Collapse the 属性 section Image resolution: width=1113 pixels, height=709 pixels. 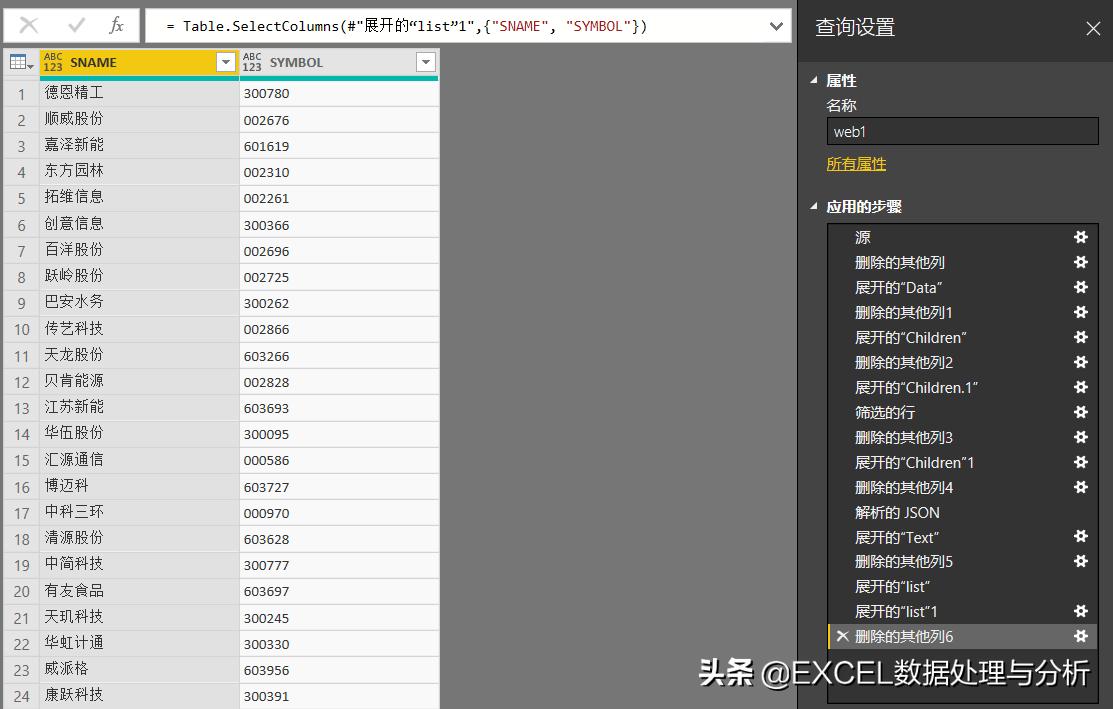pyautogui.click(x=813, y=80)
